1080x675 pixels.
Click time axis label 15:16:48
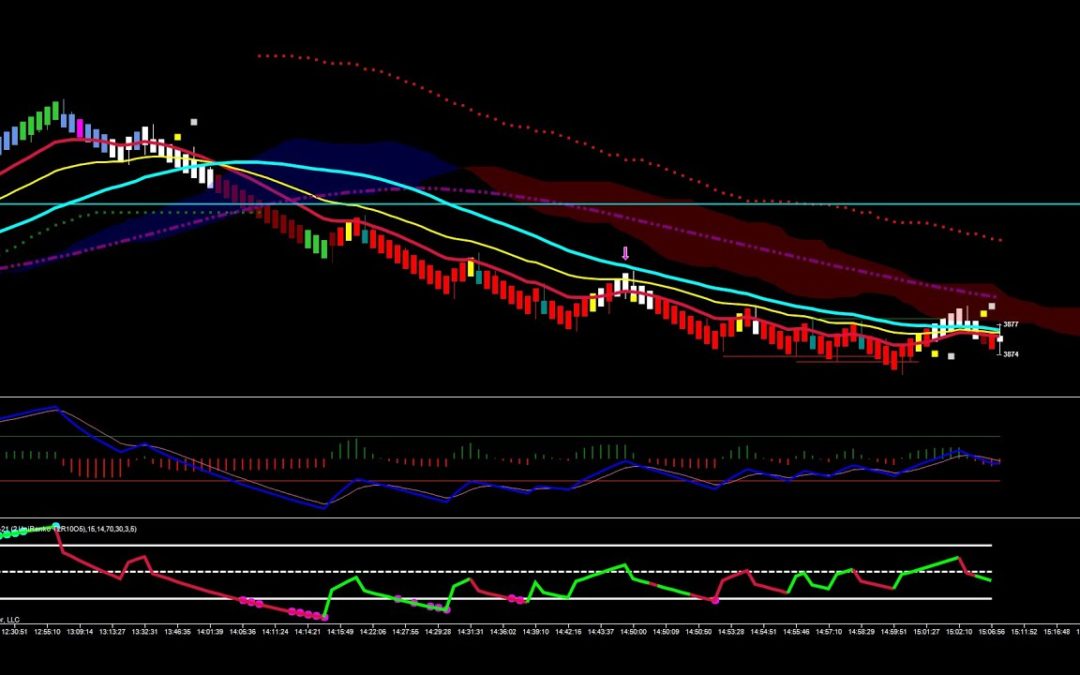1057,631
